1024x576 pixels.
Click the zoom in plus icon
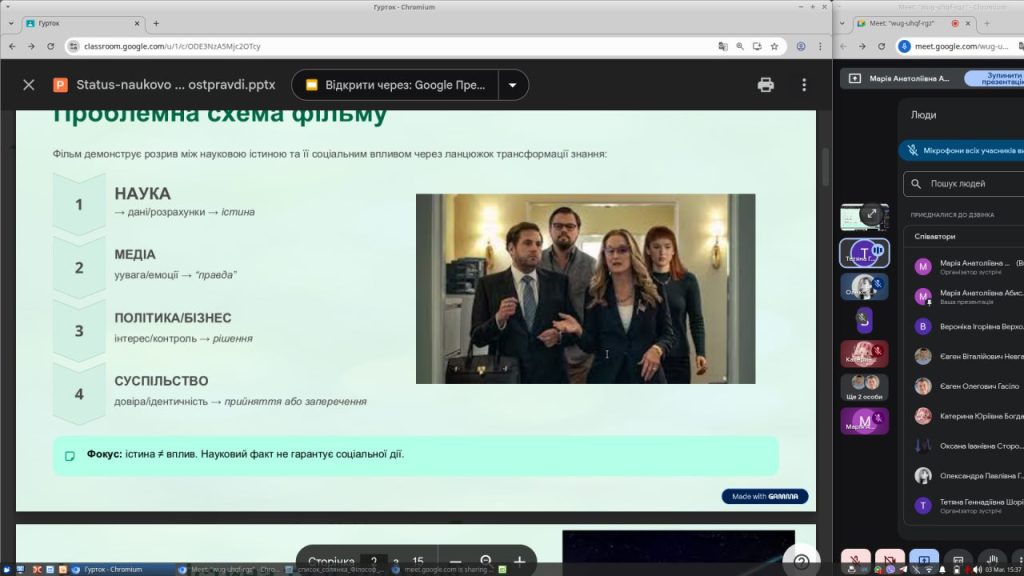click(x=519, y=562)
